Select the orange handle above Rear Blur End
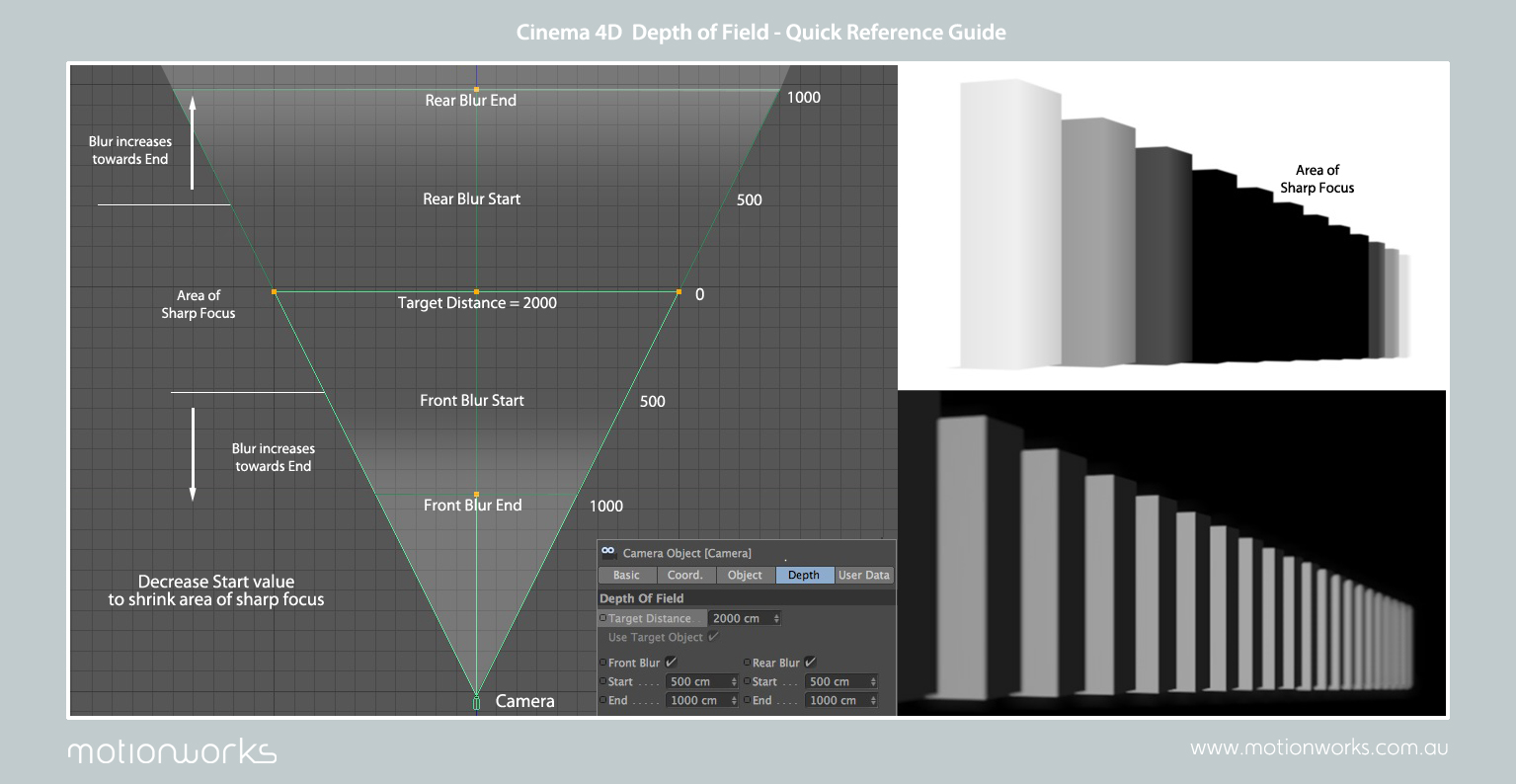 (476, 90)
